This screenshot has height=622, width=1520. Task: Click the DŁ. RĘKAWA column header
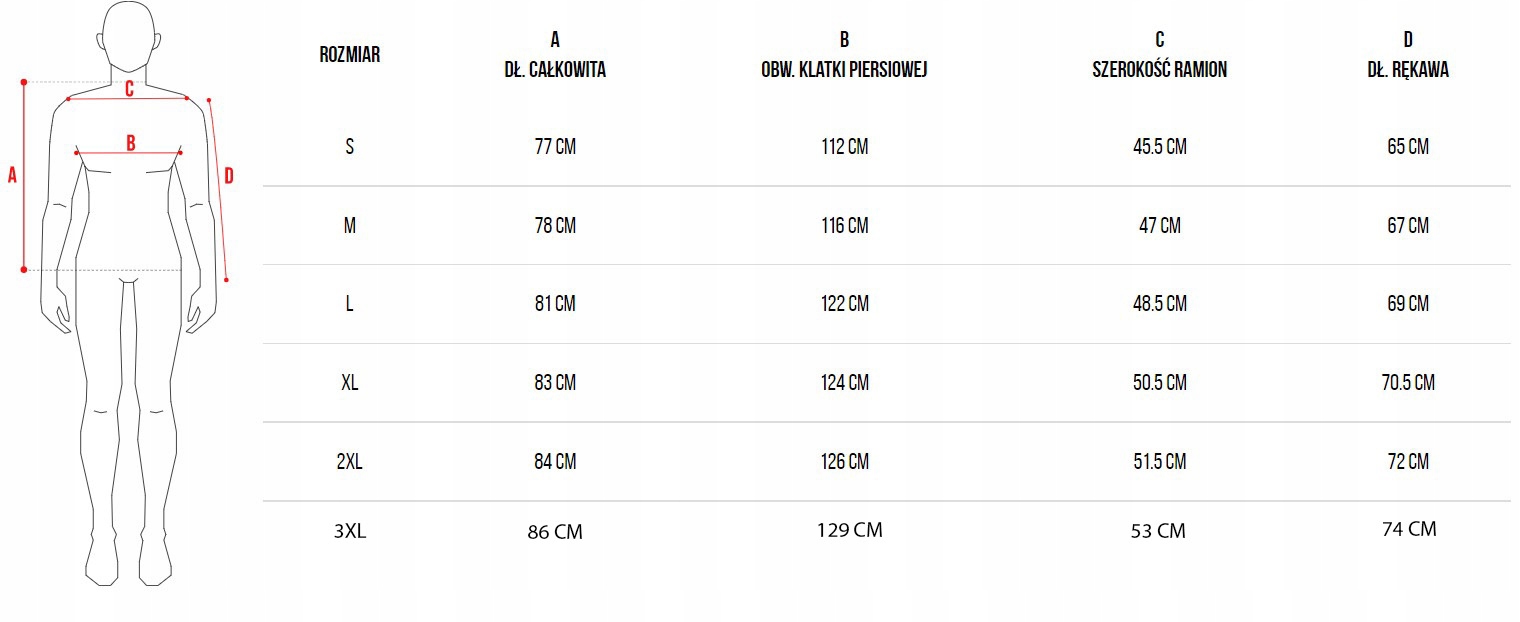[1408, 70]
